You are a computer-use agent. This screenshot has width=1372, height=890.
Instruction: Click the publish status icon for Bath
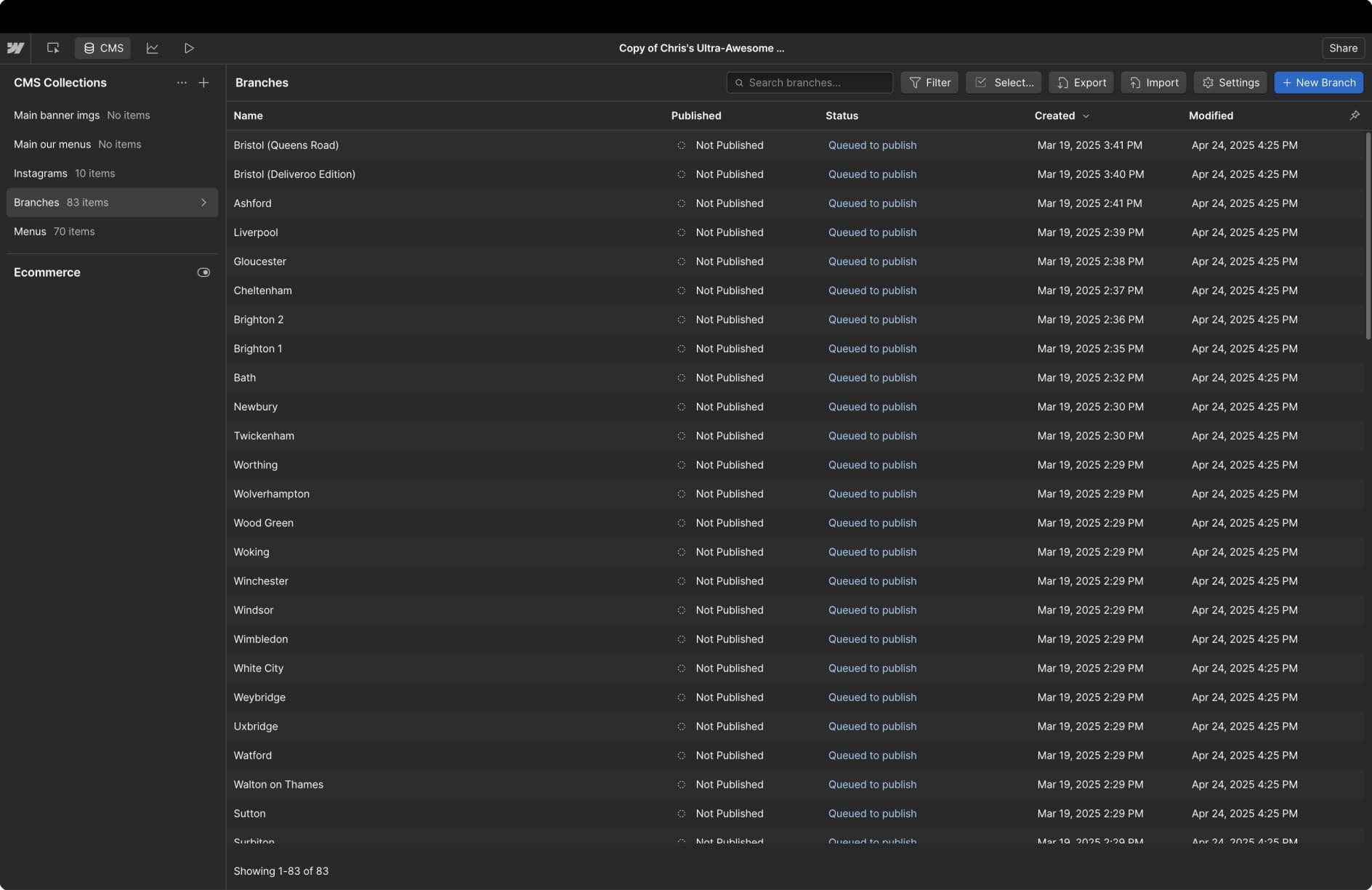coord(681,378)
